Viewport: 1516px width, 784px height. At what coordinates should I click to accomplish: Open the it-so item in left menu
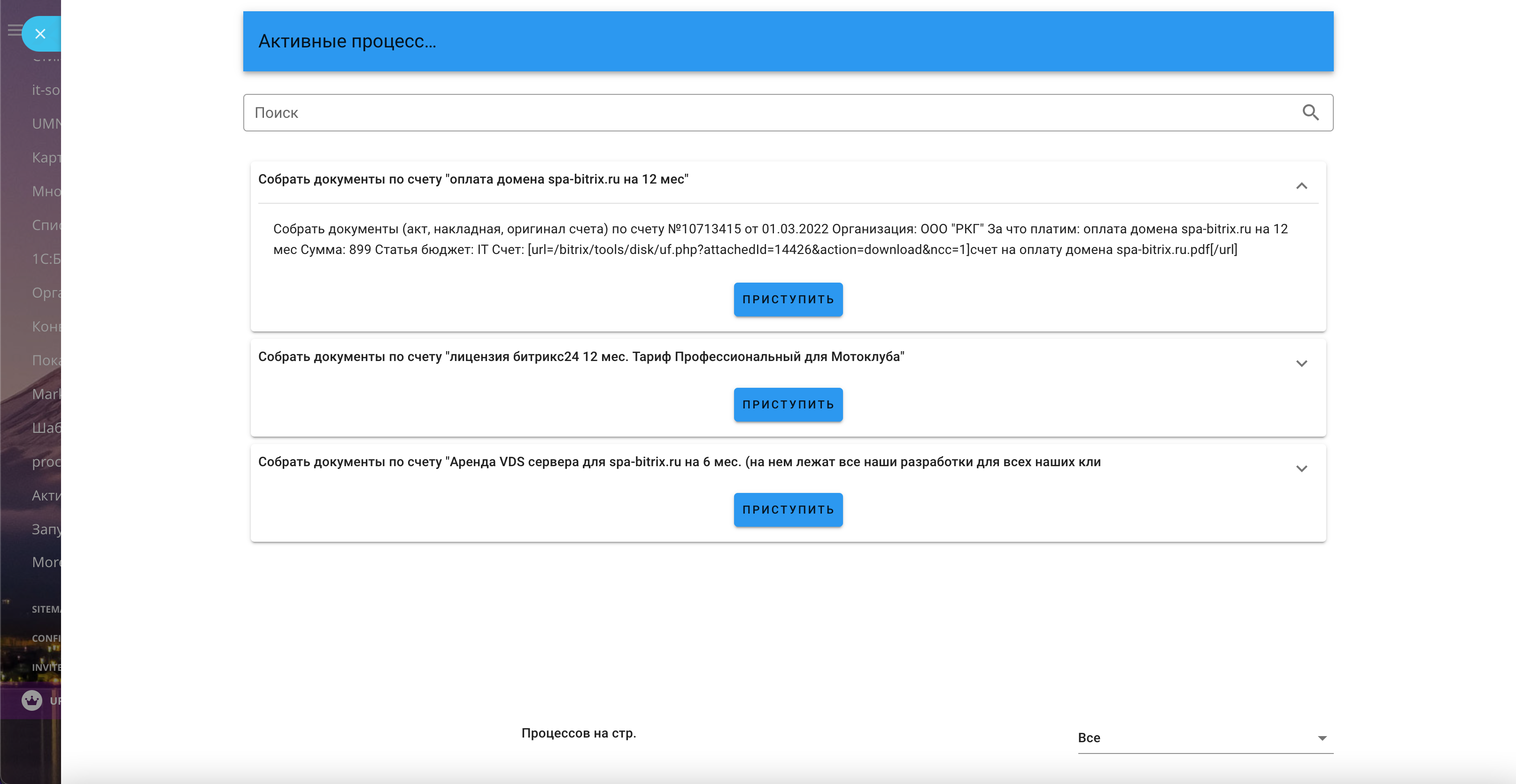click(x=46, y=90)
